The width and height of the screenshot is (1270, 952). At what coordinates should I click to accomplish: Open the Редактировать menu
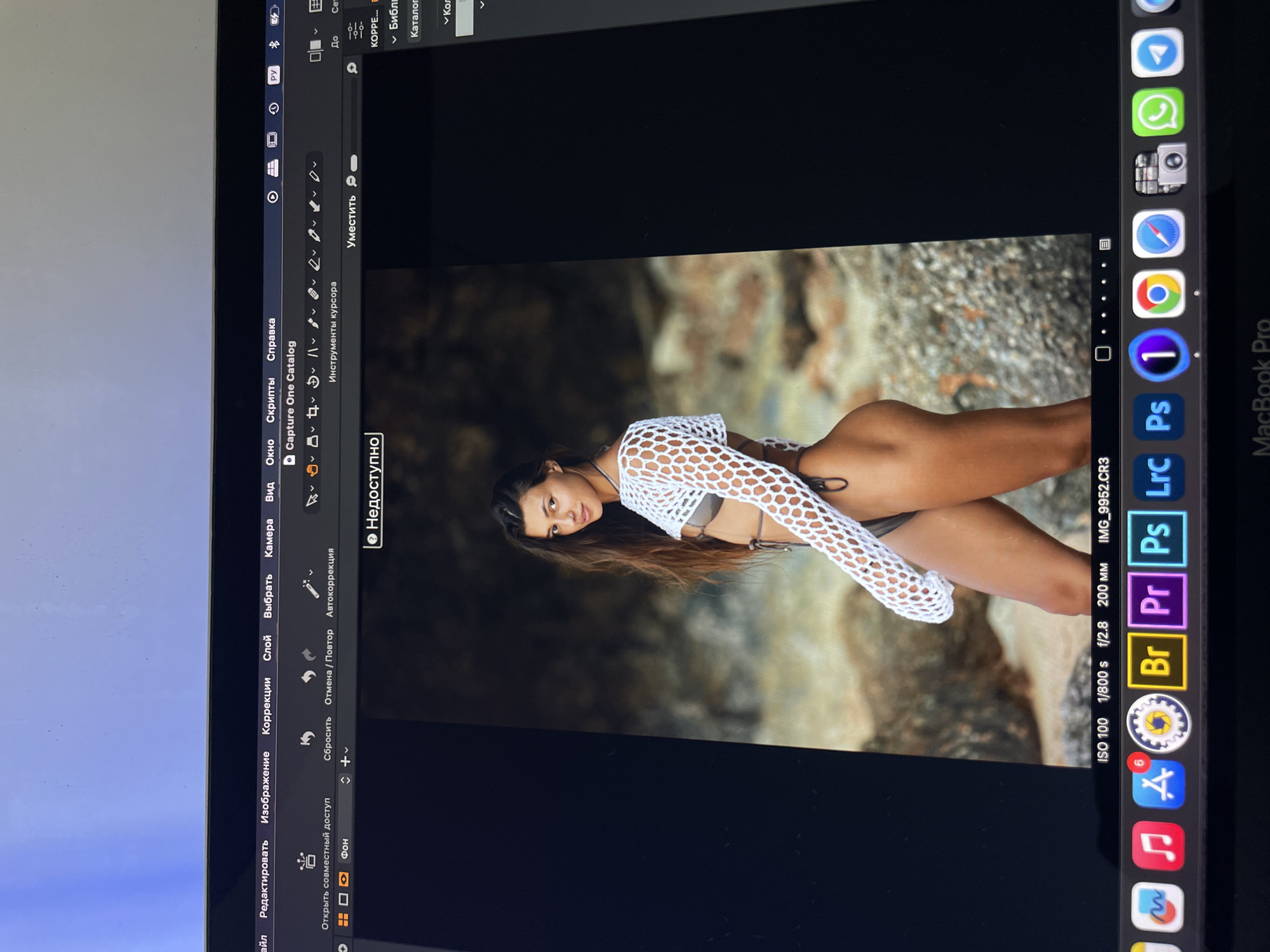tap(264, 878)
